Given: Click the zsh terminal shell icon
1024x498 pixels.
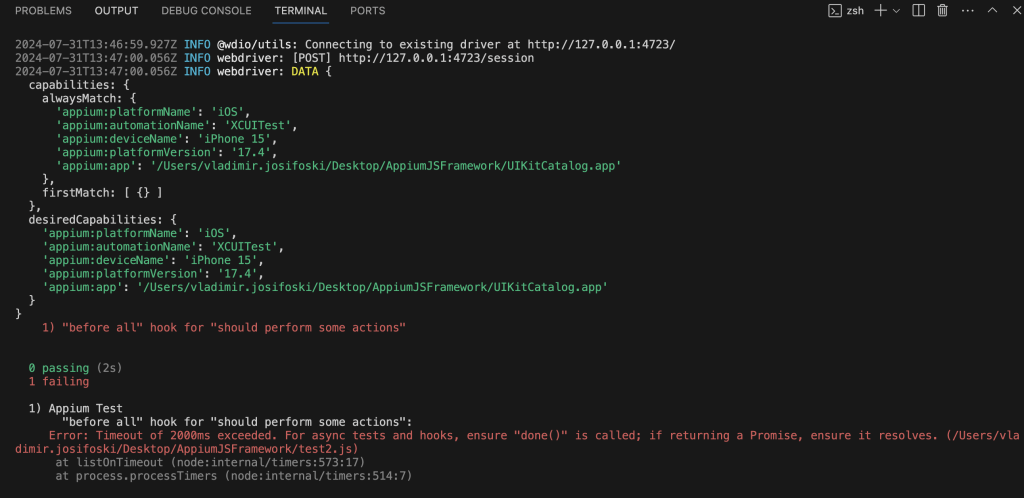Looking at the screenshot, I should click(835, 10).
